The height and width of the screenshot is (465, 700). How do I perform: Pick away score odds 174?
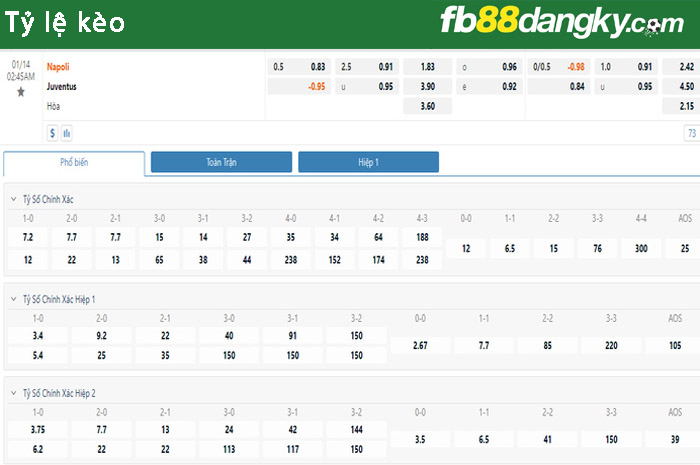click(378, 260)
